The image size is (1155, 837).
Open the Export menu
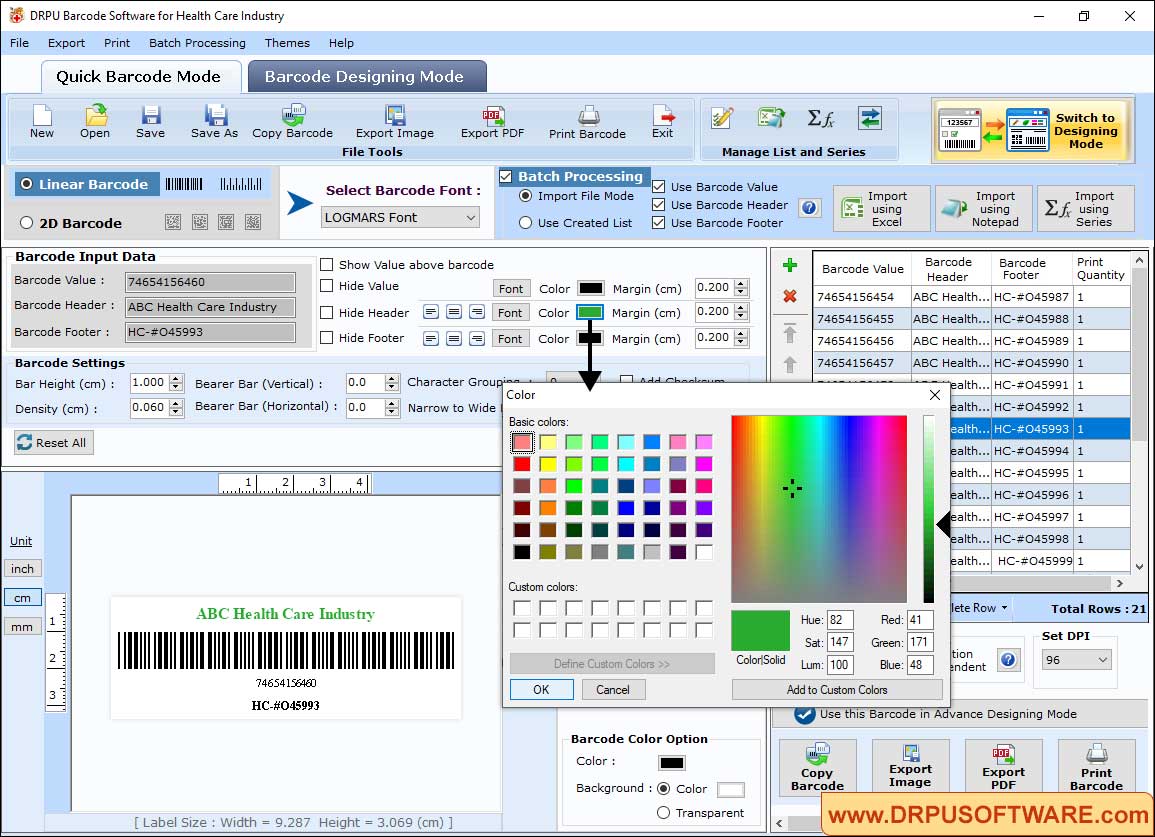click(66, 43)
